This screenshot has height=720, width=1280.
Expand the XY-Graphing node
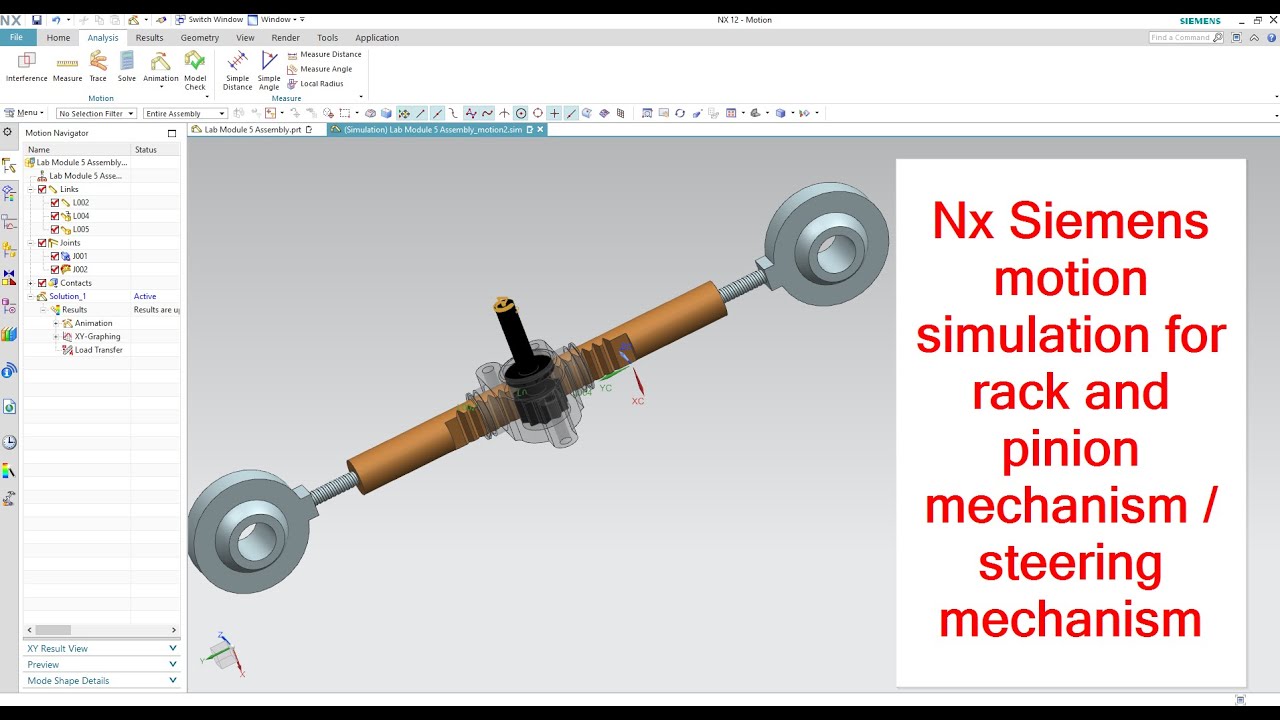point(56,337)
